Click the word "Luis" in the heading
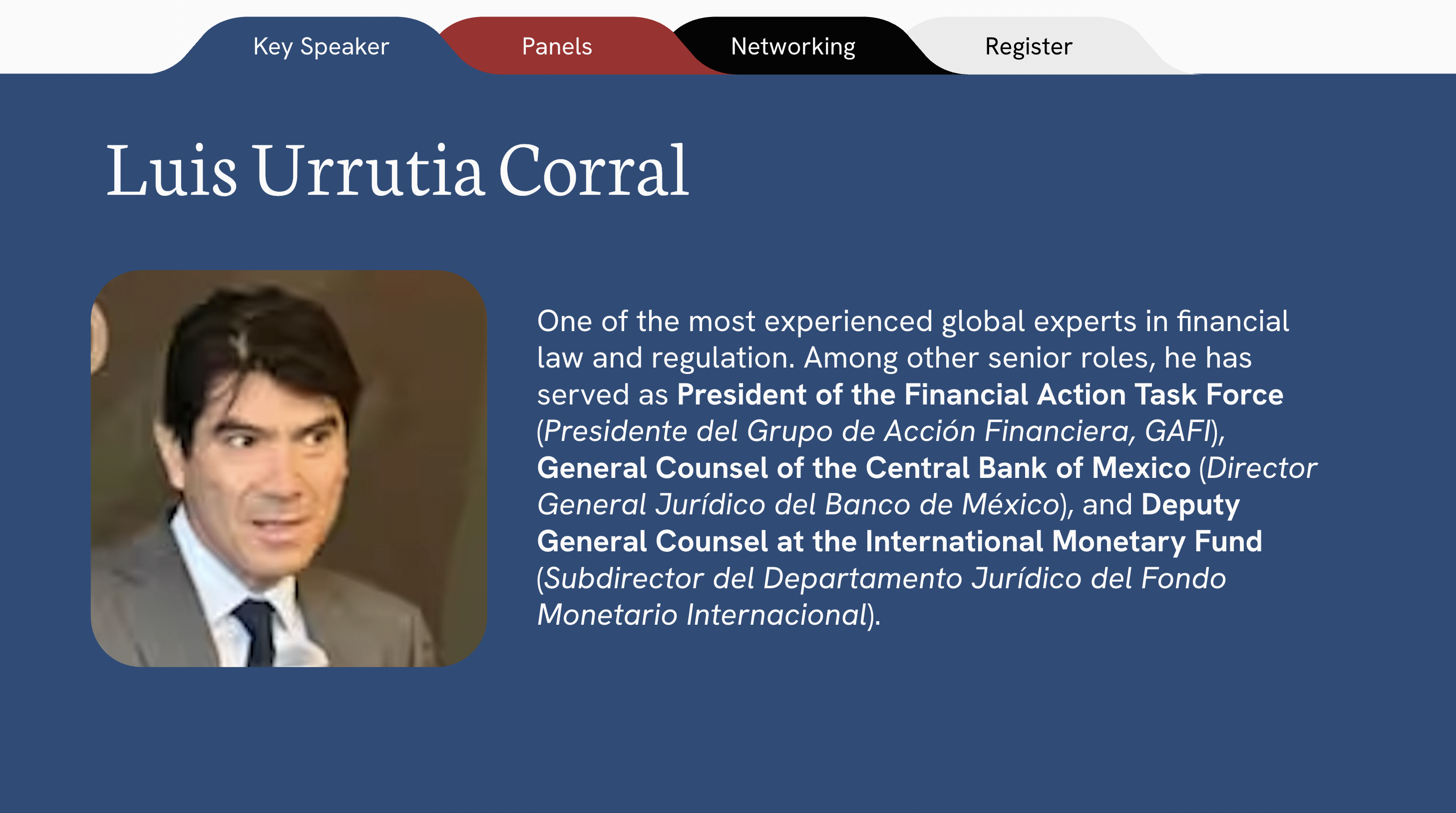1456x813 pixels. point(171,171)
